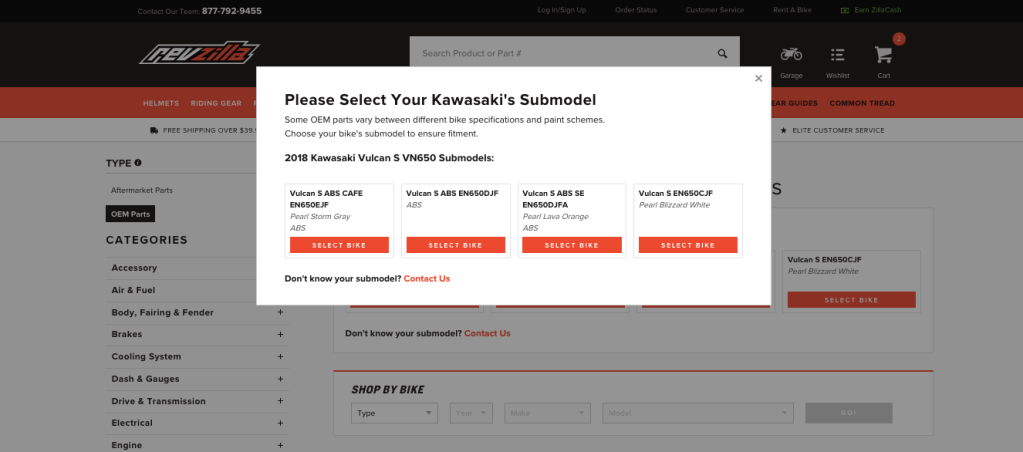Click the Earn ZillaCash icon
Image resolution: width=1023 pixels, height=452 pixels.
845,10
